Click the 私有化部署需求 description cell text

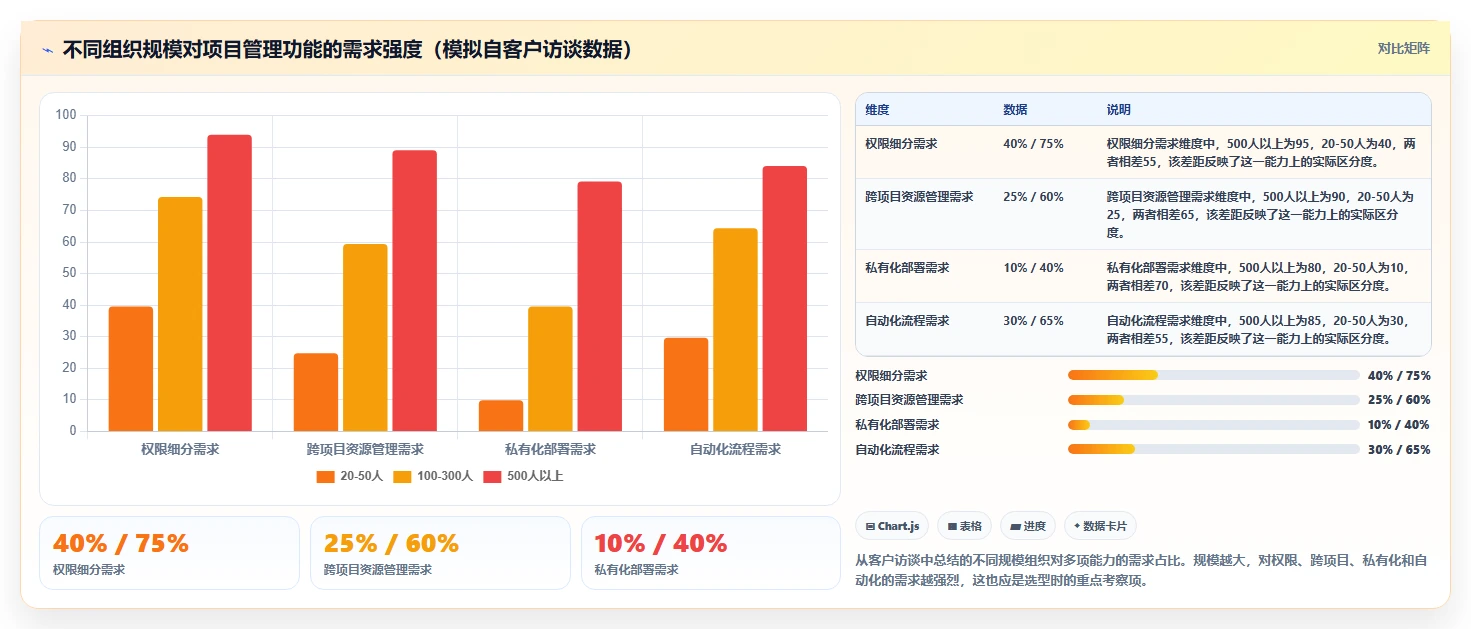[1256, 276]
